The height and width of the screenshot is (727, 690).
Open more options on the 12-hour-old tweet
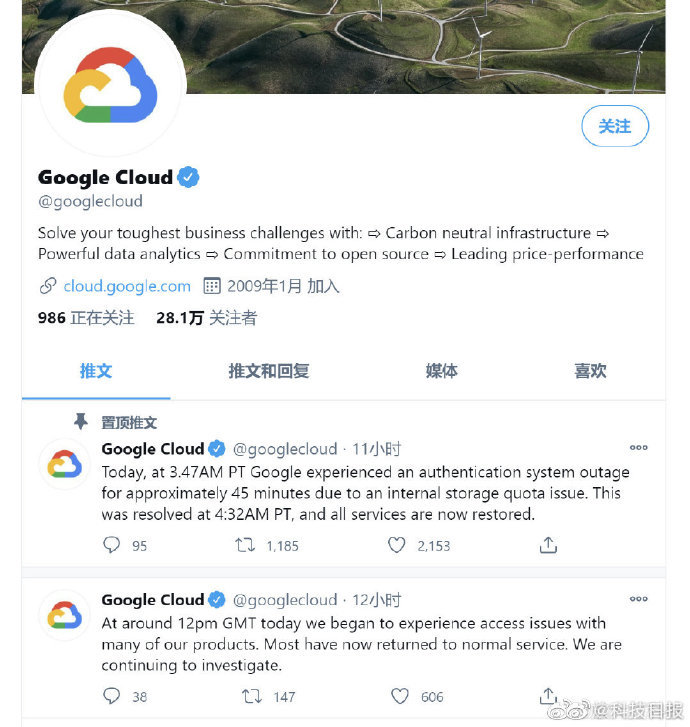click(x=639, y=599)
